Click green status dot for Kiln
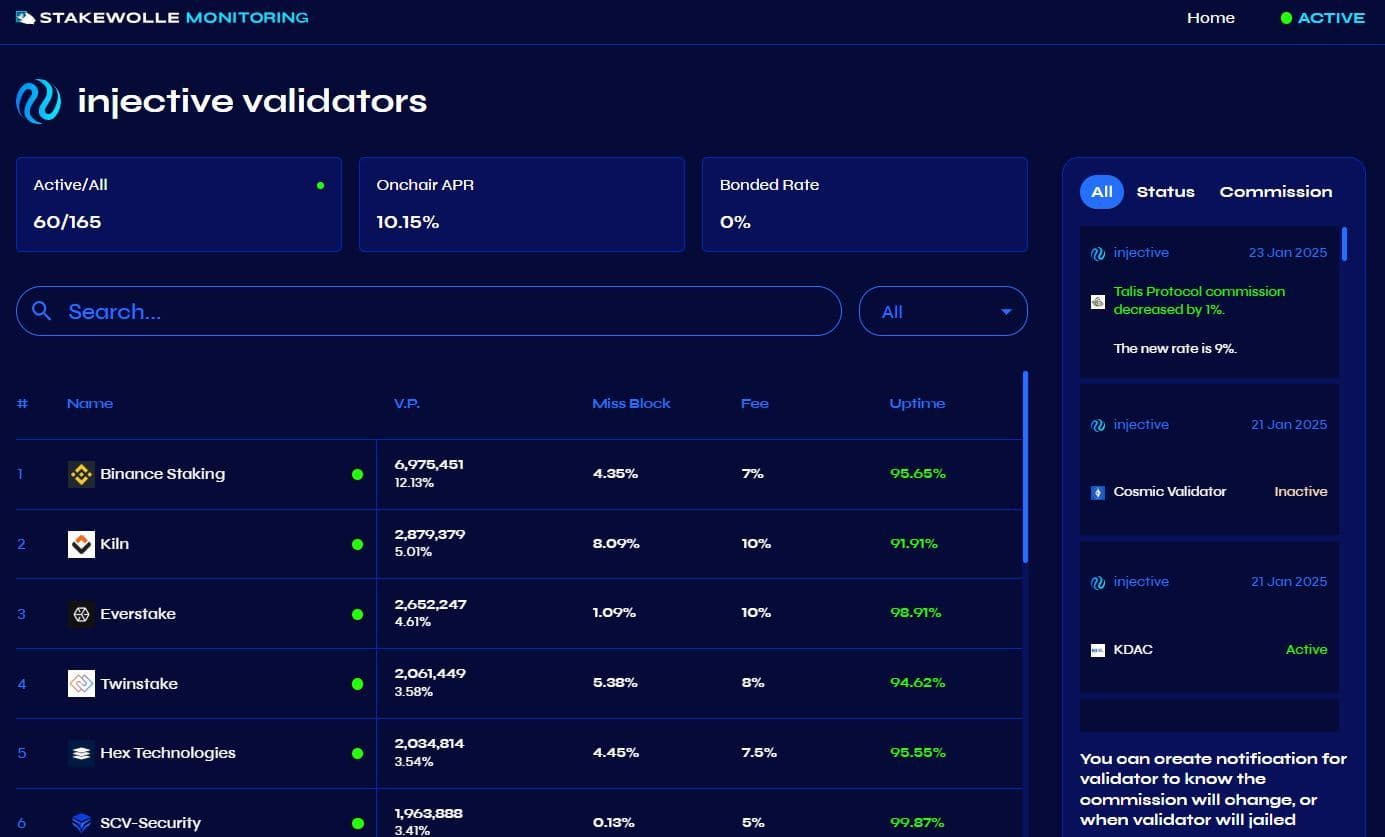Screen dimensions: 1385x837 (x=357, y=544)
